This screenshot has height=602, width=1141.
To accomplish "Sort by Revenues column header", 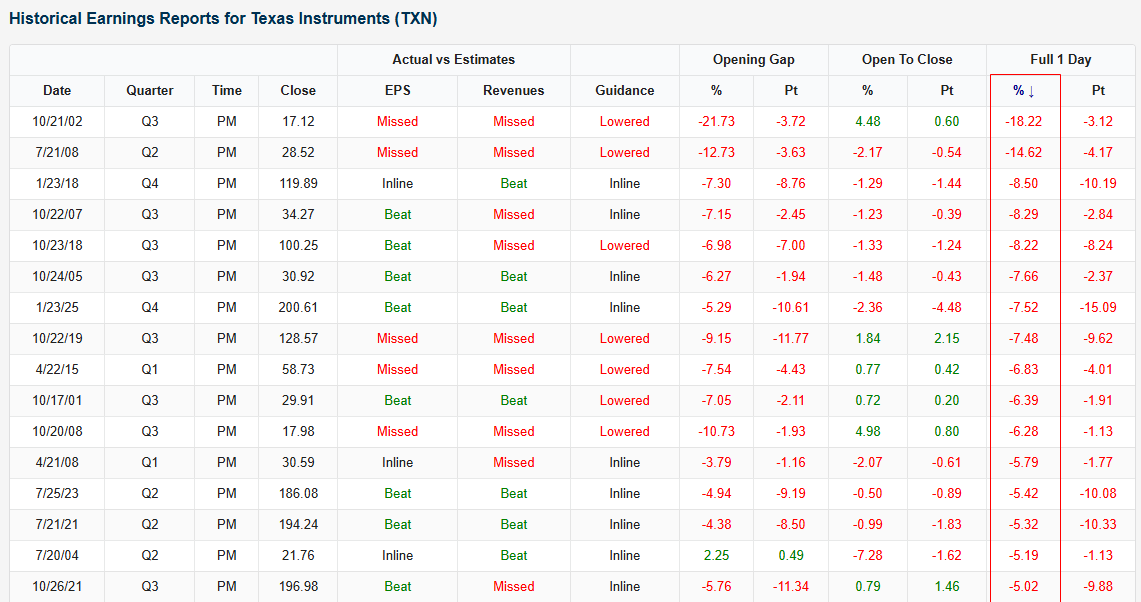I will (513, 90).
